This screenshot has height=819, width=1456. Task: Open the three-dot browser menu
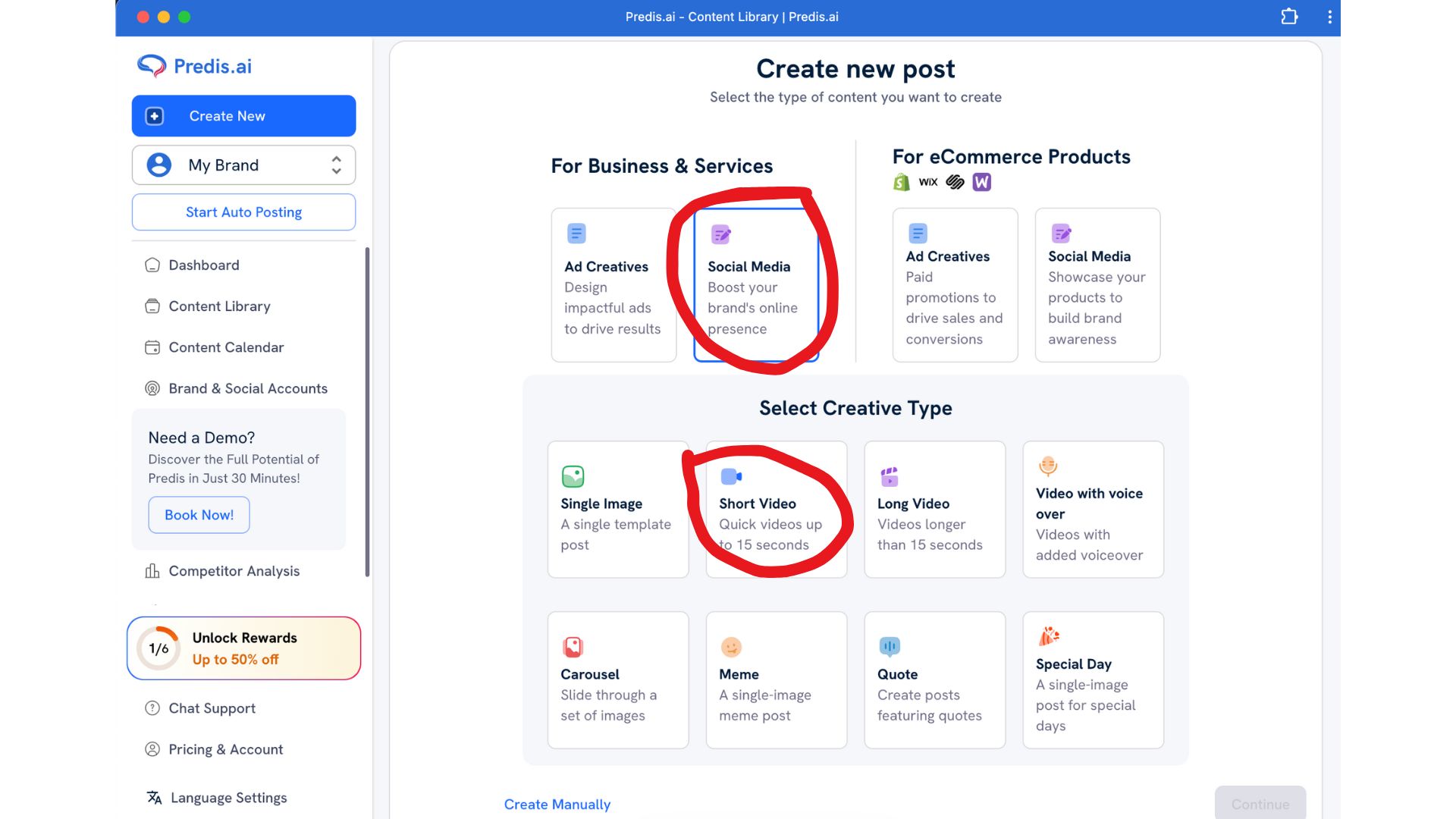(1329, 17)
